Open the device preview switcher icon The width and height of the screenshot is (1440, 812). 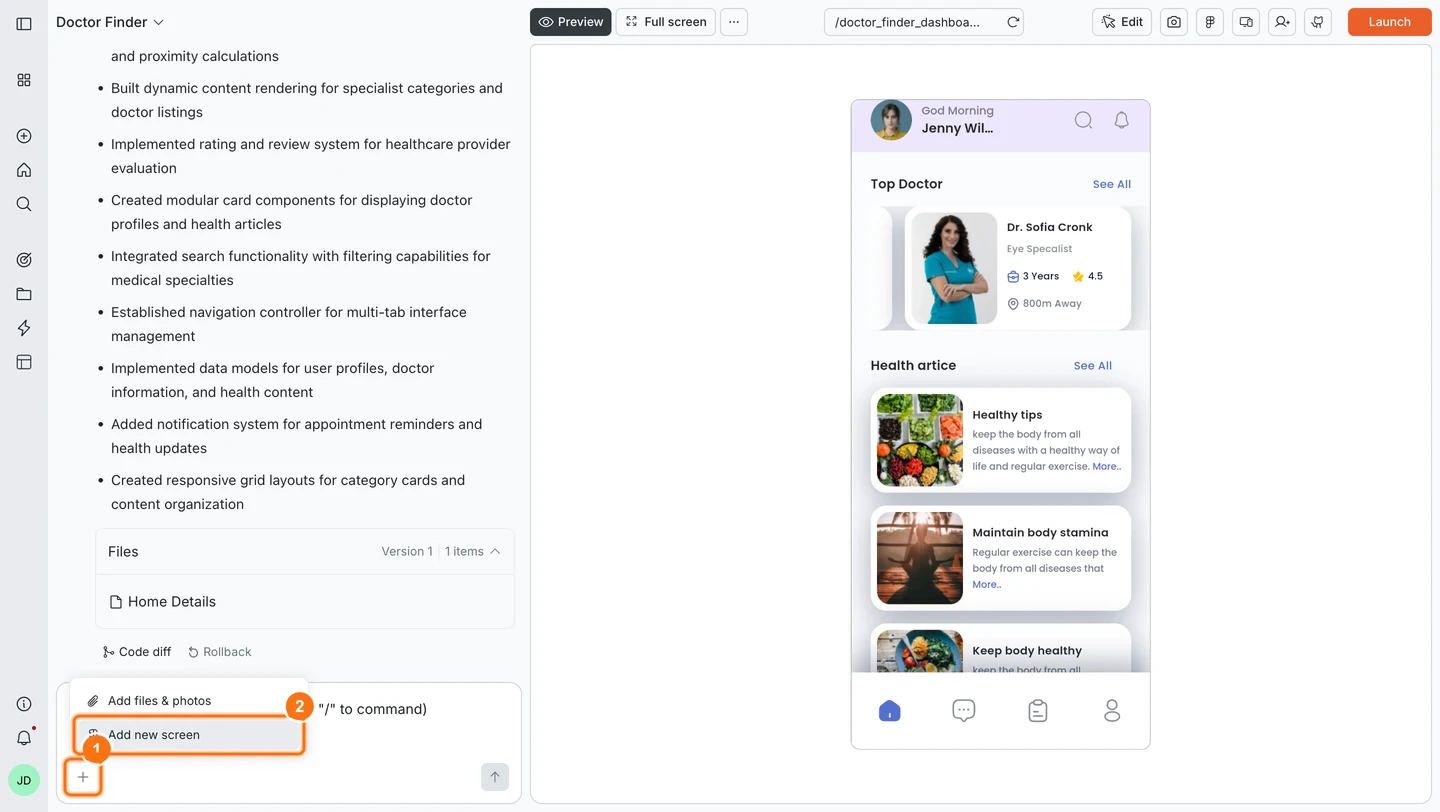point(1245,21)
